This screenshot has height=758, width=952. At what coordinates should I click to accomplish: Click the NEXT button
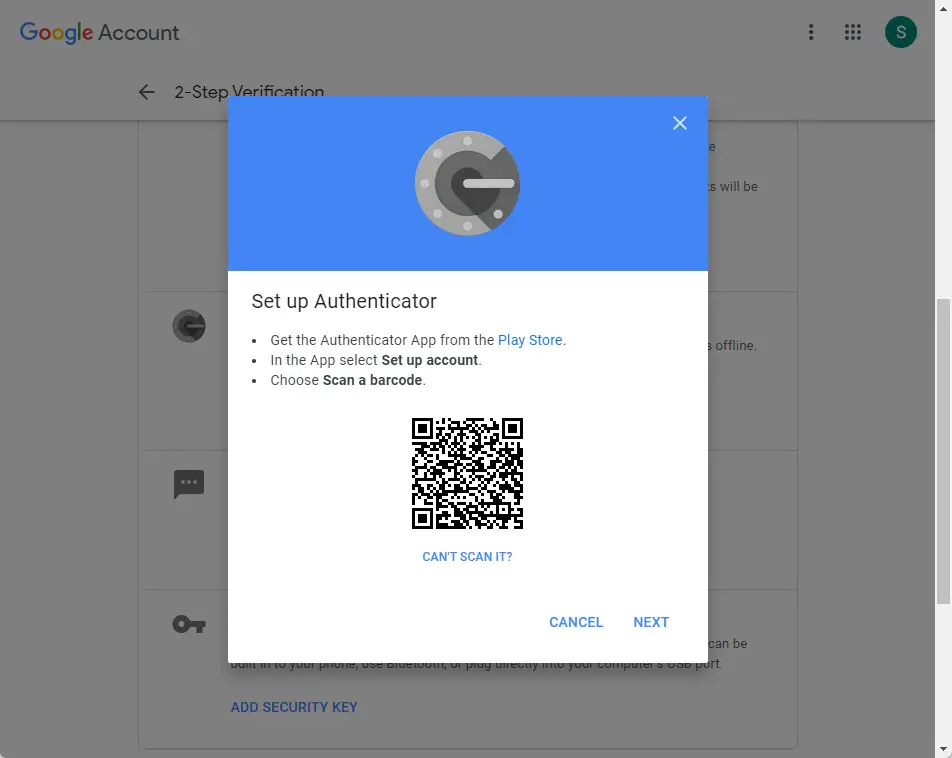651,622
